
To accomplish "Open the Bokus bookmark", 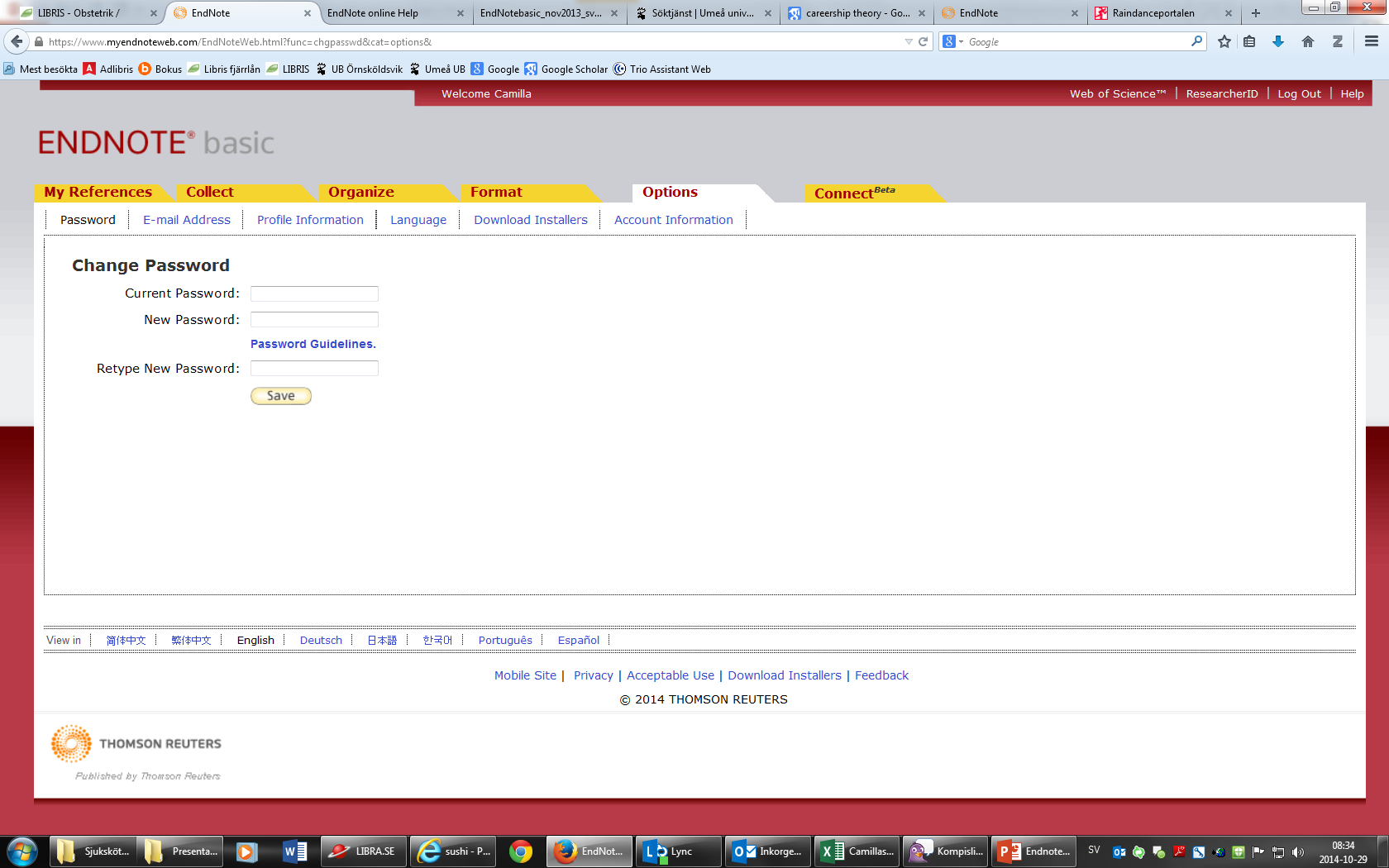I will (x=160, y=69).
